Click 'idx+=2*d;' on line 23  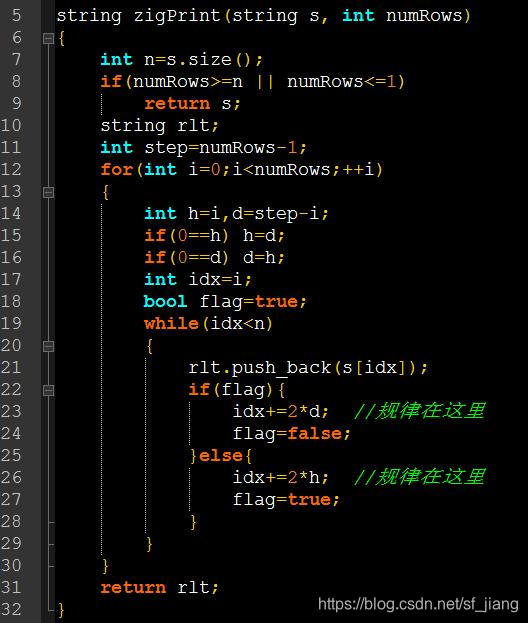(x=280, y=412)
